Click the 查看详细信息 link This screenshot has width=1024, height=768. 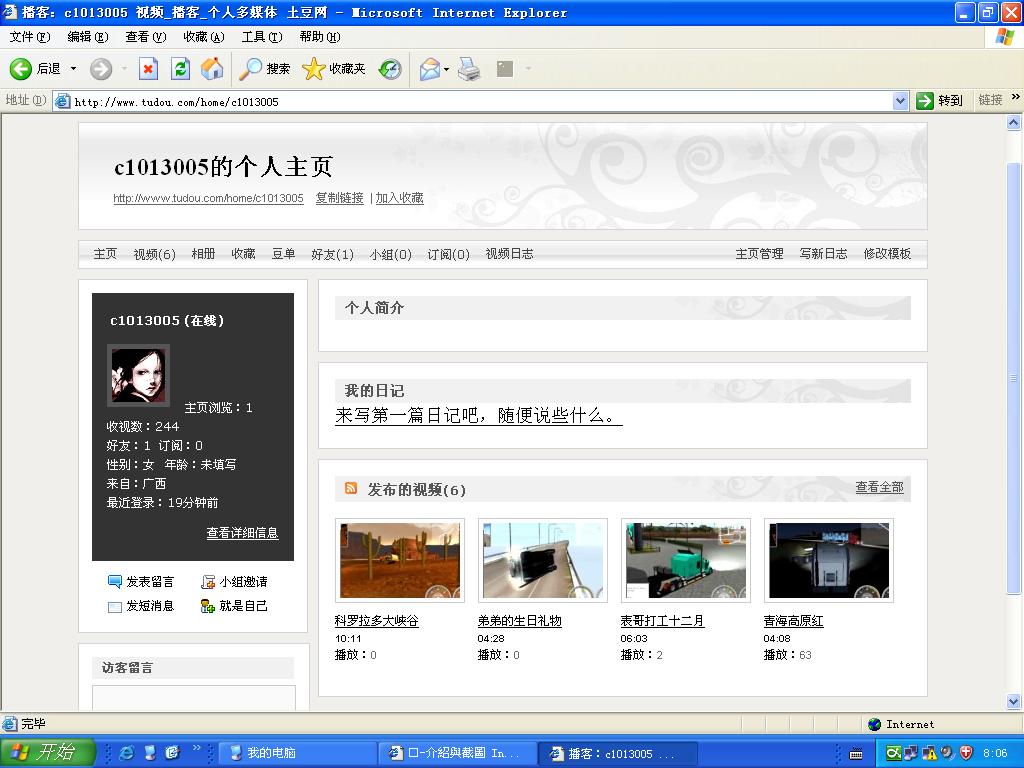coord(242,533)
